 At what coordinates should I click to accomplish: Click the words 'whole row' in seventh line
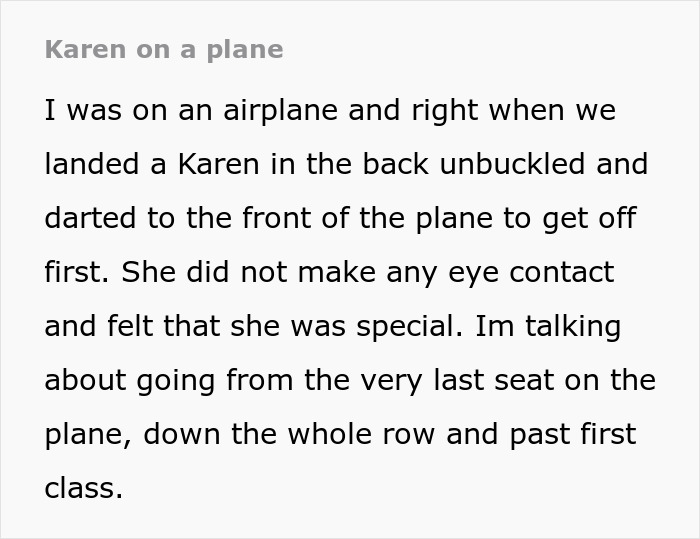385,435
